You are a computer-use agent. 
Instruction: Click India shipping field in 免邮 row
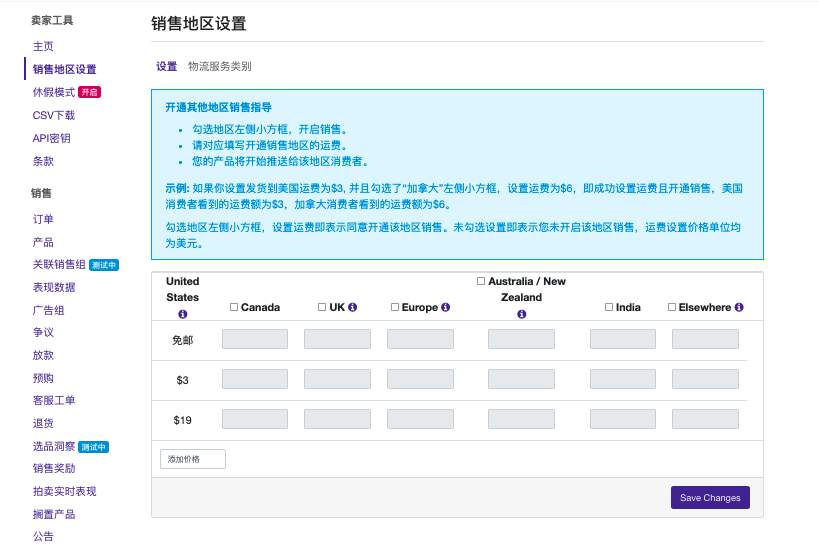click(x=623, y=339)
